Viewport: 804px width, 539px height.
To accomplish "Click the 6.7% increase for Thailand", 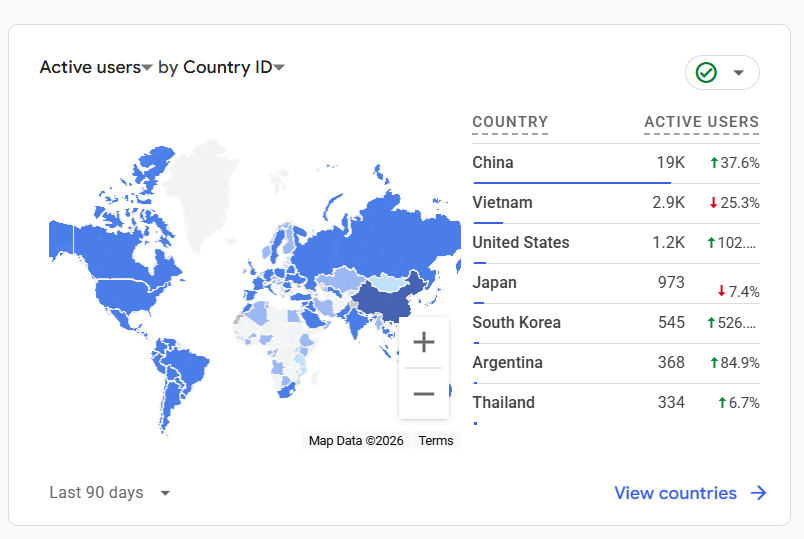I will (x=739, y=403).
